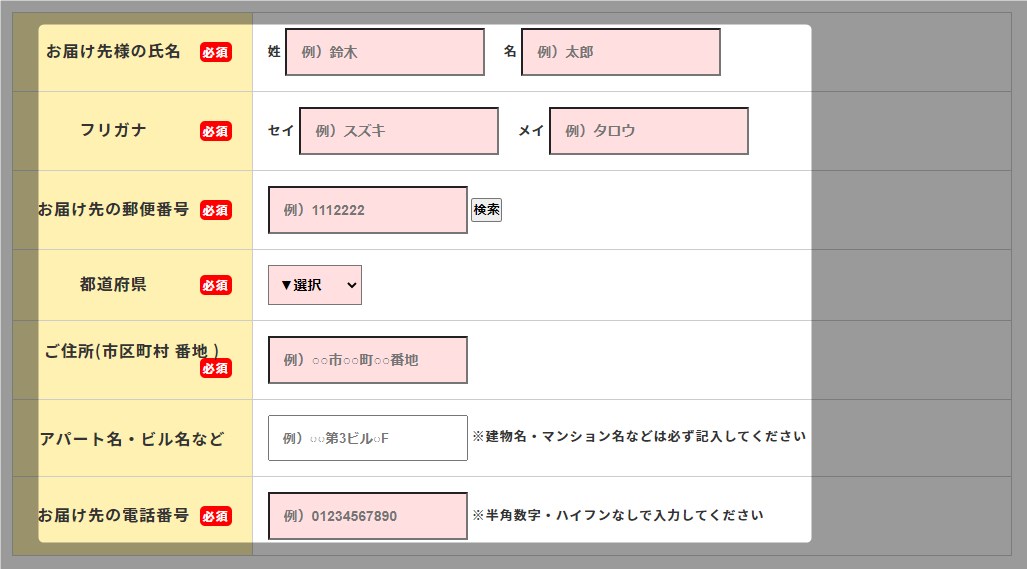Click the 必須 badge next to お届け先様の氏名

pyautogui.click(x=215, y=52)
